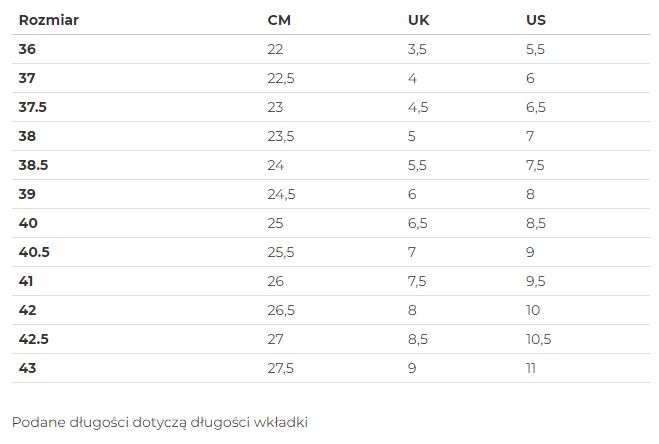Image resolution: width=659 pixels, height=444 pixels.
Task: Select the size 43 row label
Action: coord(28,368)
